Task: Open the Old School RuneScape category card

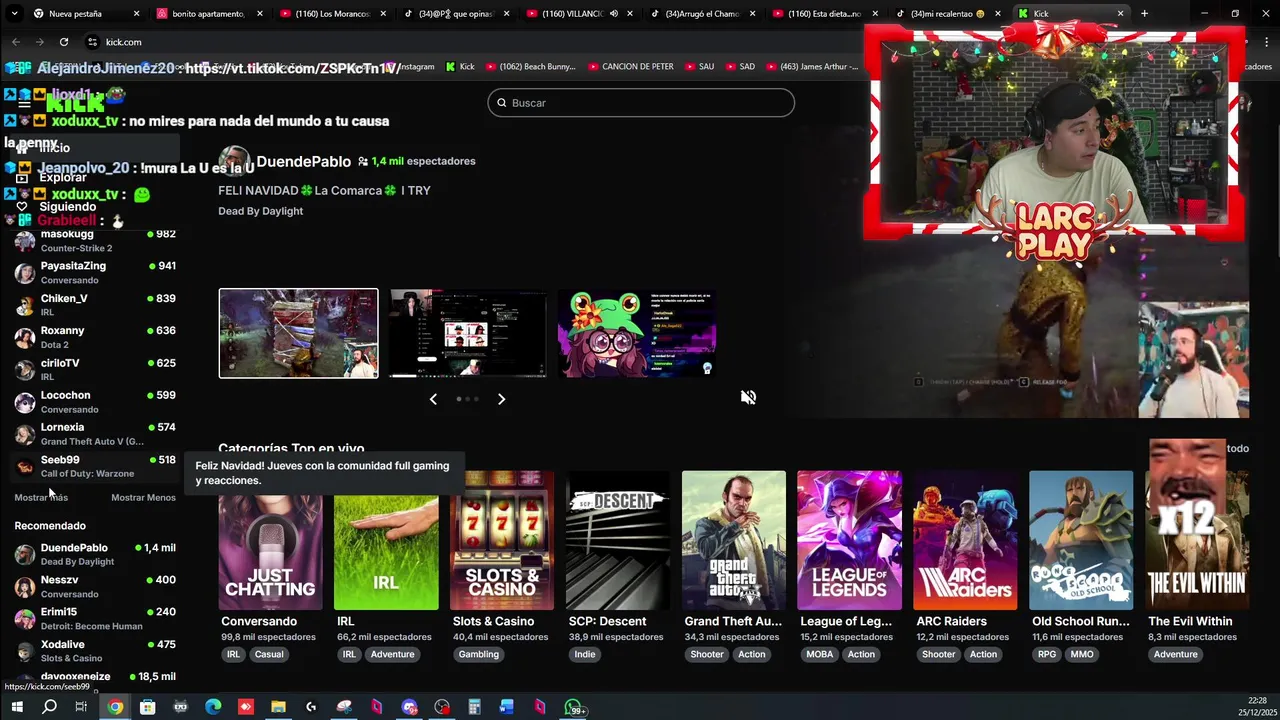Action: coord(1081,540)
